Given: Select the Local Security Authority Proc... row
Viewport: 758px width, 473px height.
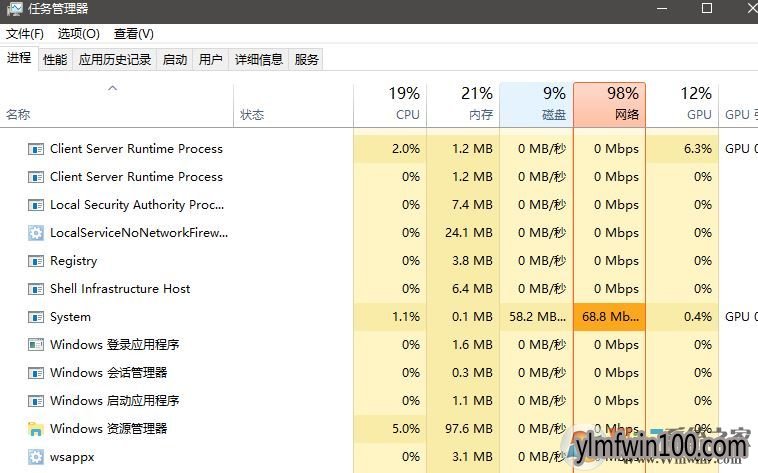Looking at the screenshot, I should click(x=379, y=205).
